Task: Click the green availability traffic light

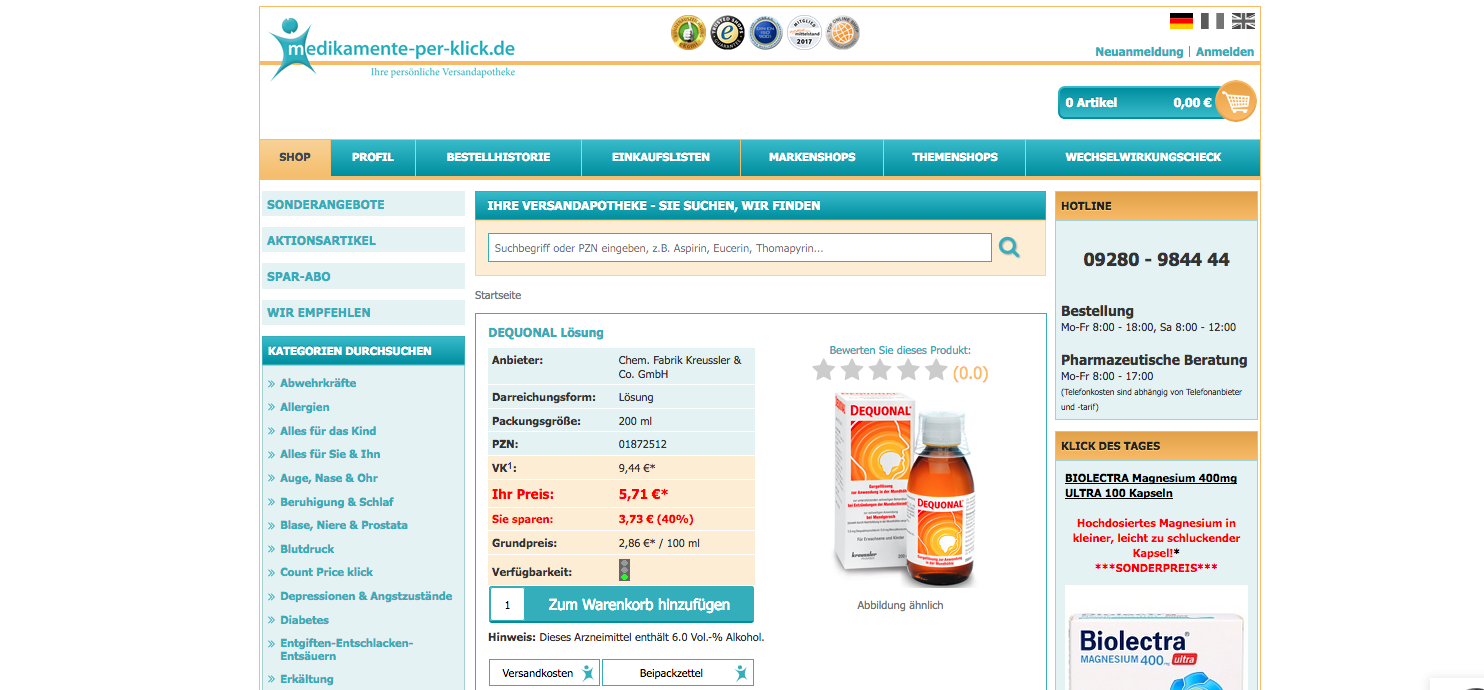Action: click(x=625, y=571)
